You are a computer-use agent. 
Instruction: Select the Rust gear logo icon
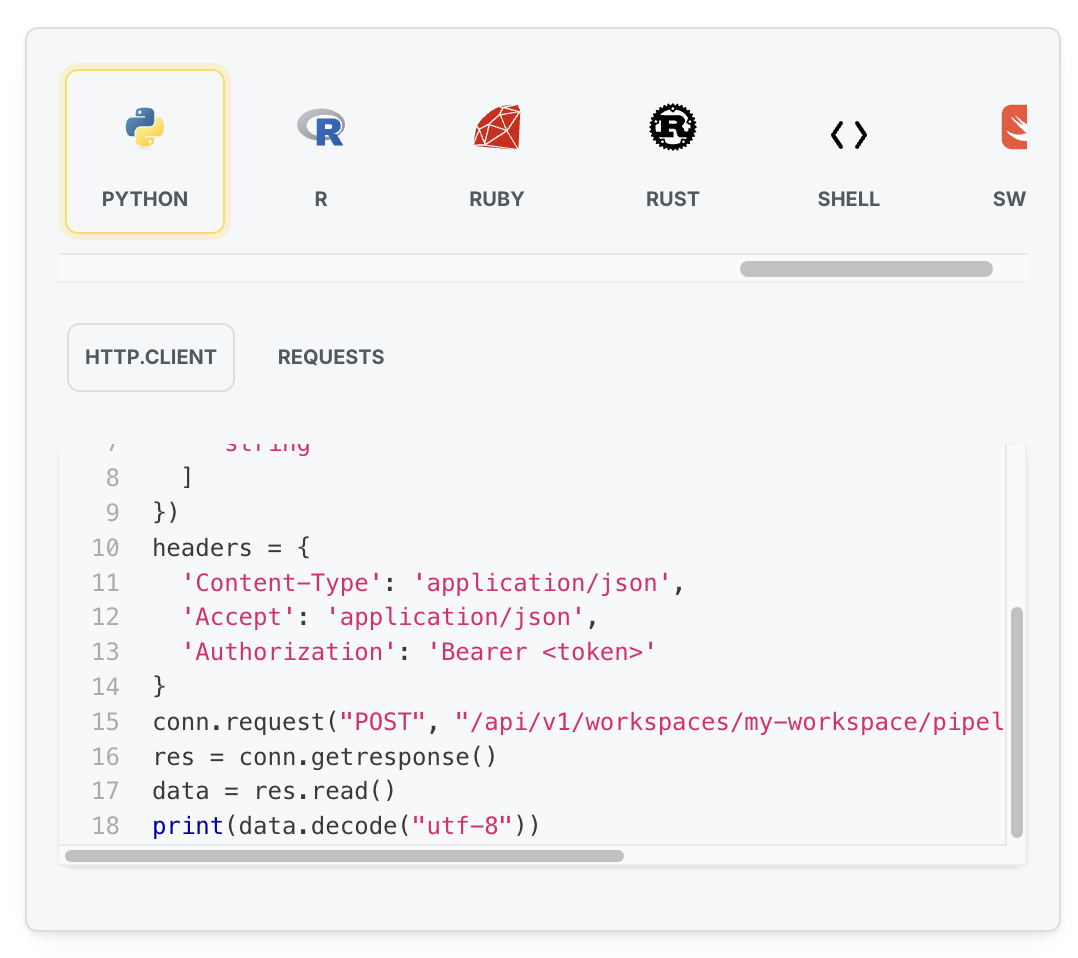click(673, 127)
